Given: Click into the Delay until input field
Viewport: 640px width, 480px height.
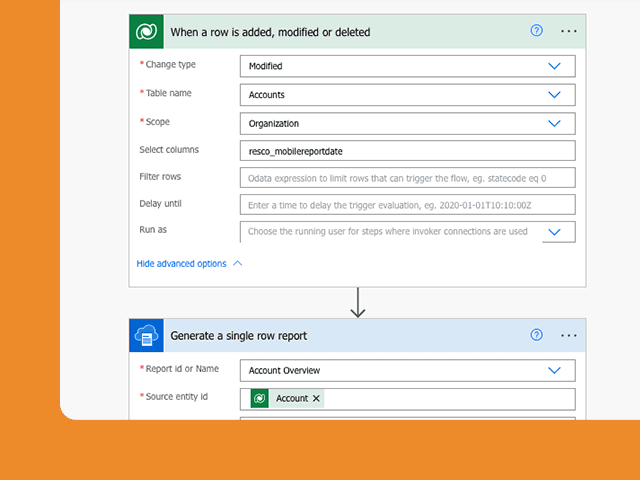Looking at the screenshot, I should click(x=408, y=205).
